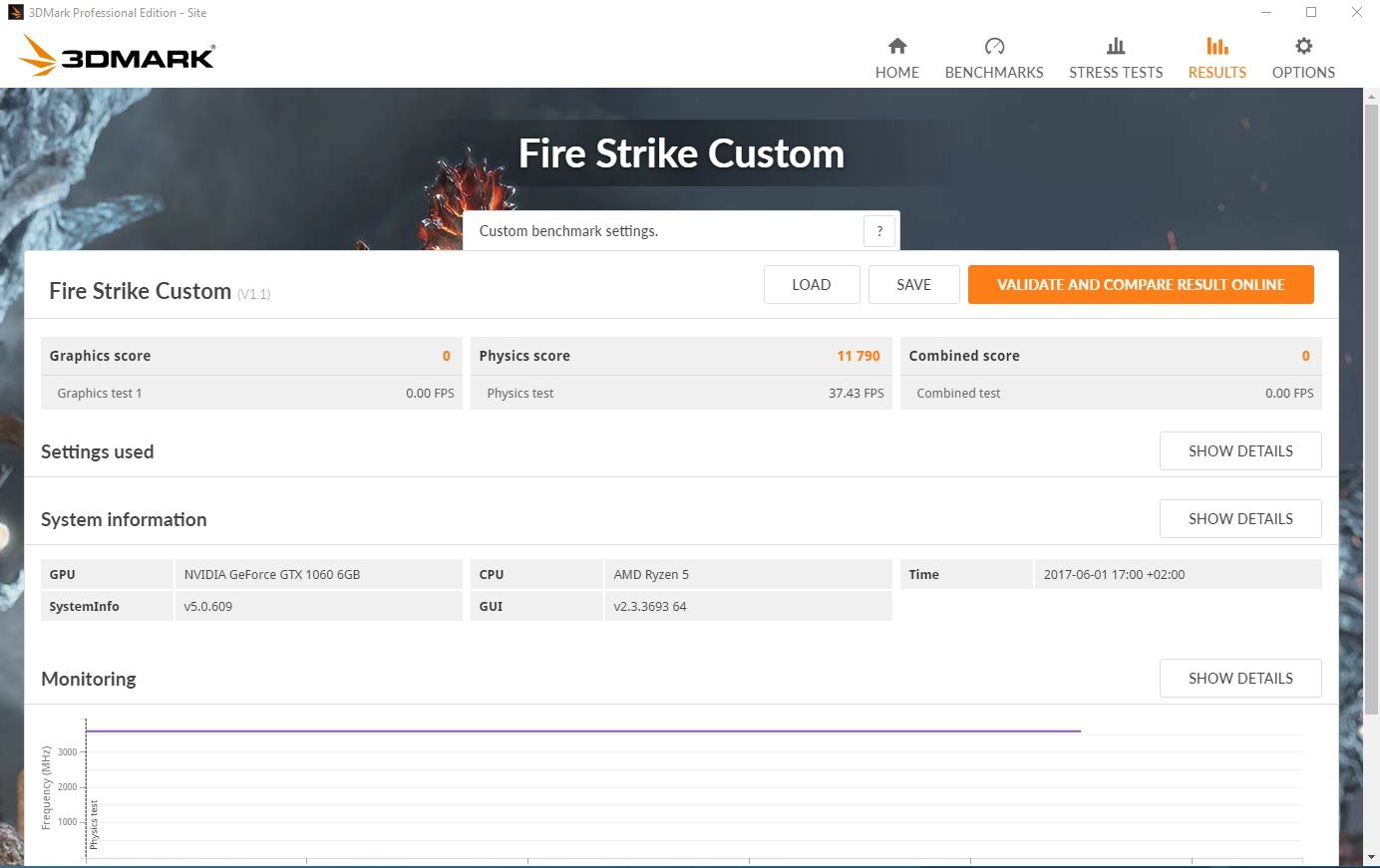Image resolution: width=1380 pixels, height=868 pixels.
Task: Click Graphics test 1 row label
Action: pos(100,394)
